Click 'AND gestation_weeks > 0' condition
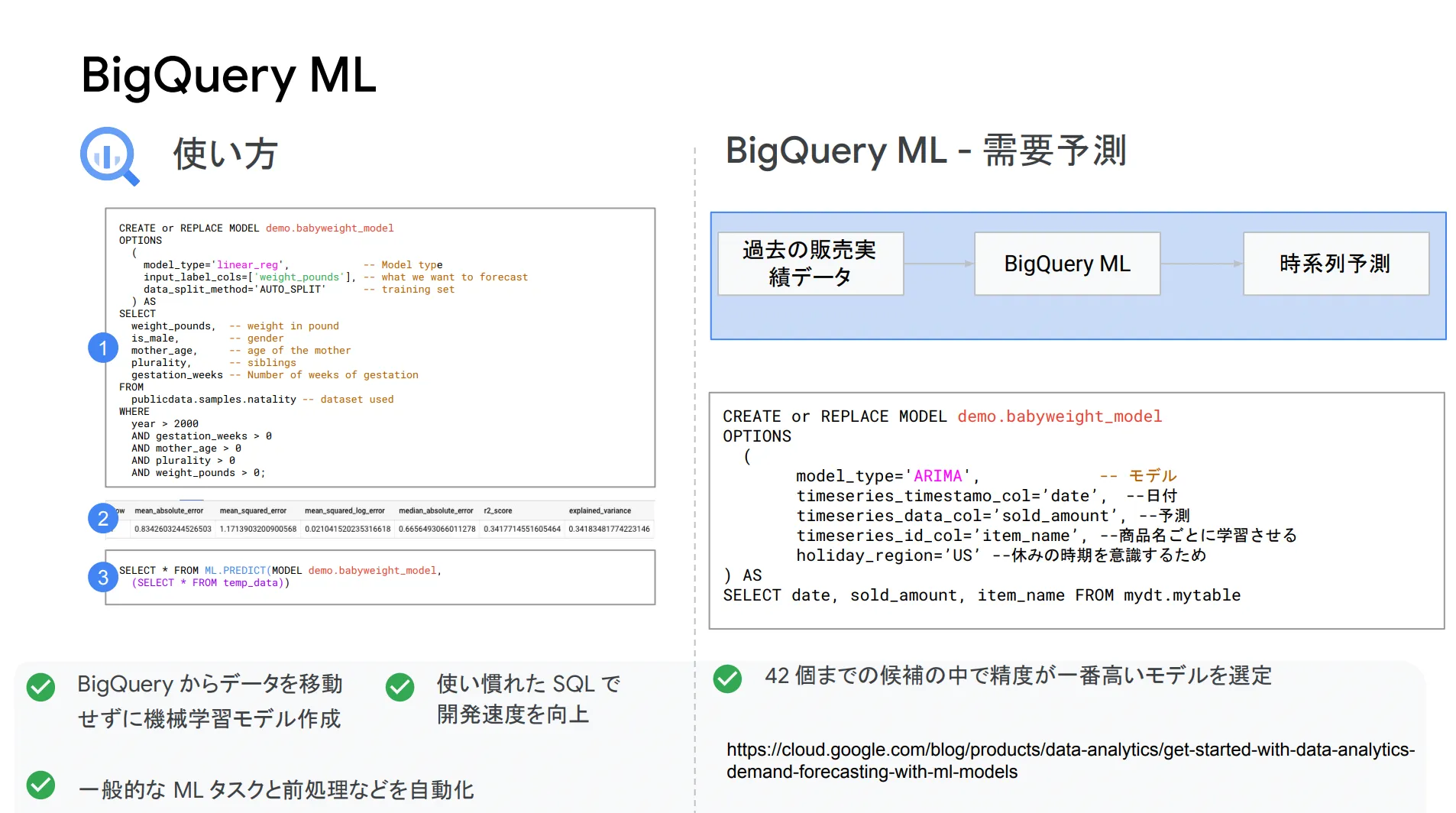The width and height of the screenshot is (1456, 813). (x=201, y=436)
